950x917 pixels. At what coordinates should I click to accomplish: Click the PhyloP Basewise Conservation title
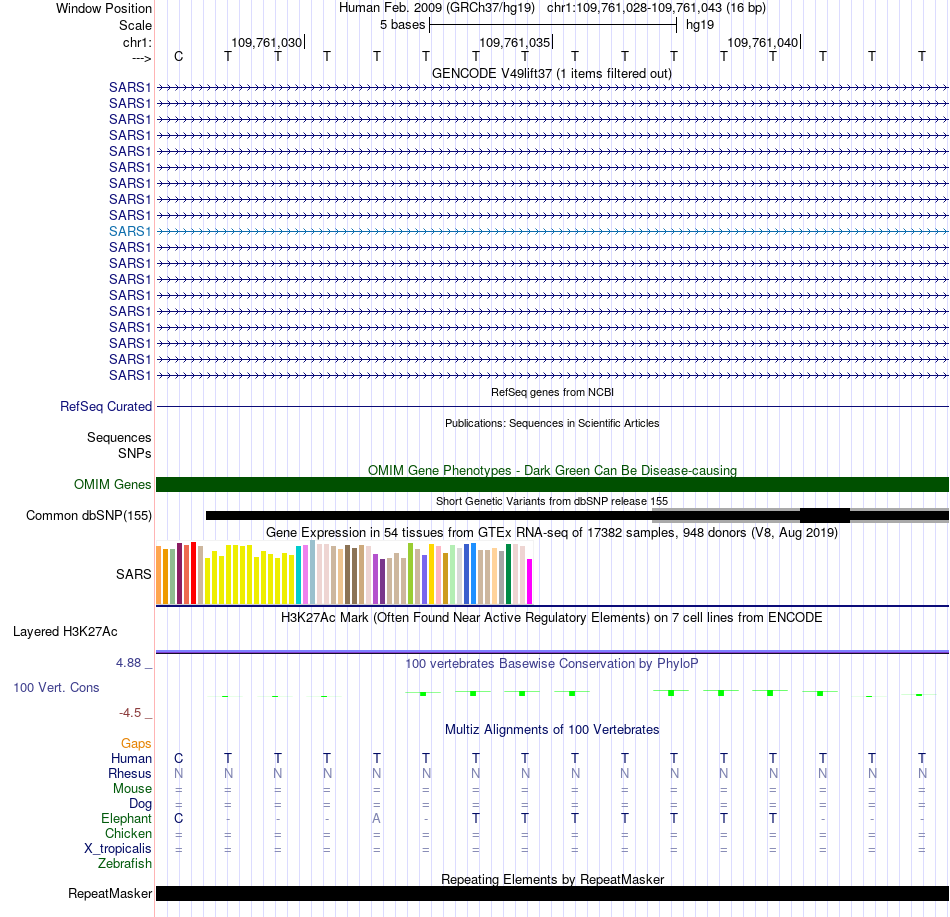552,664
